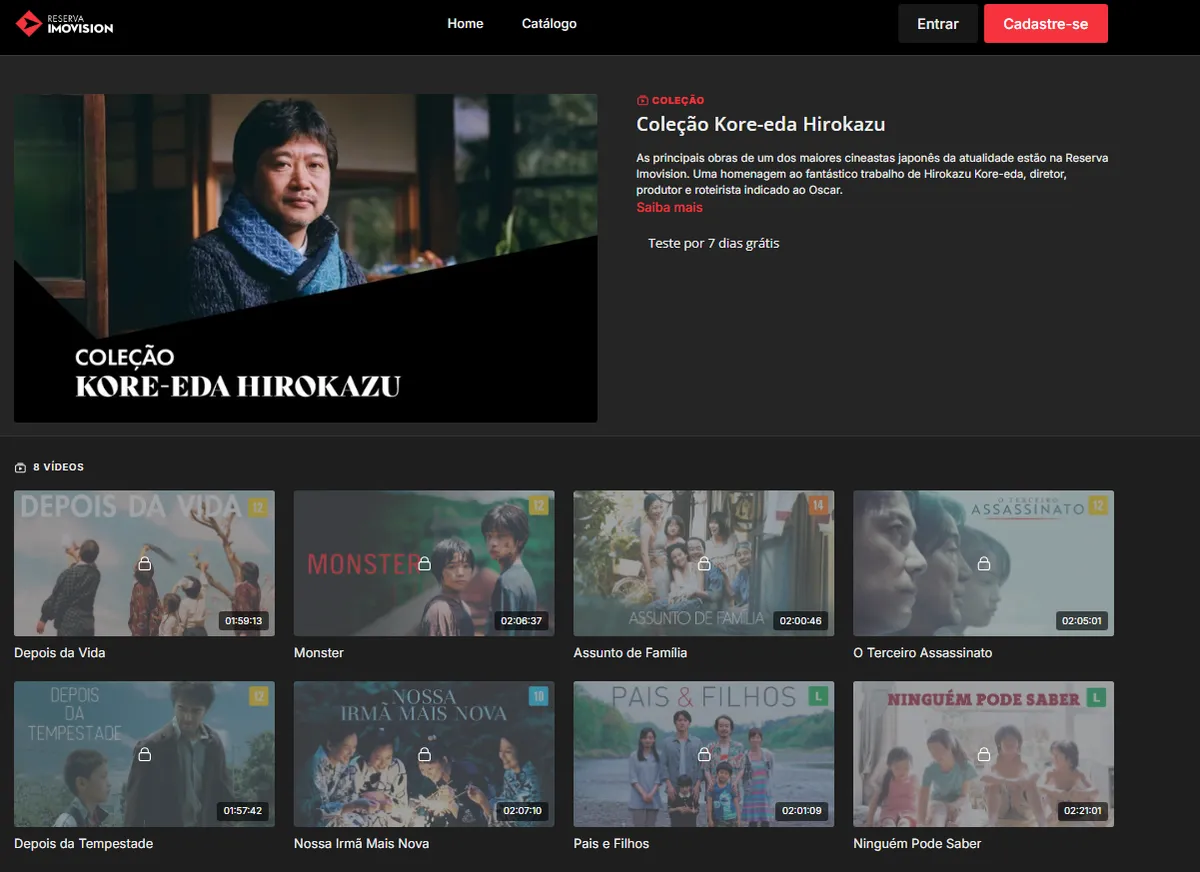Viewport: 1200px width, 872px height.
Task: Click the 01:57:42 duration label
Action: coord(243,811)
